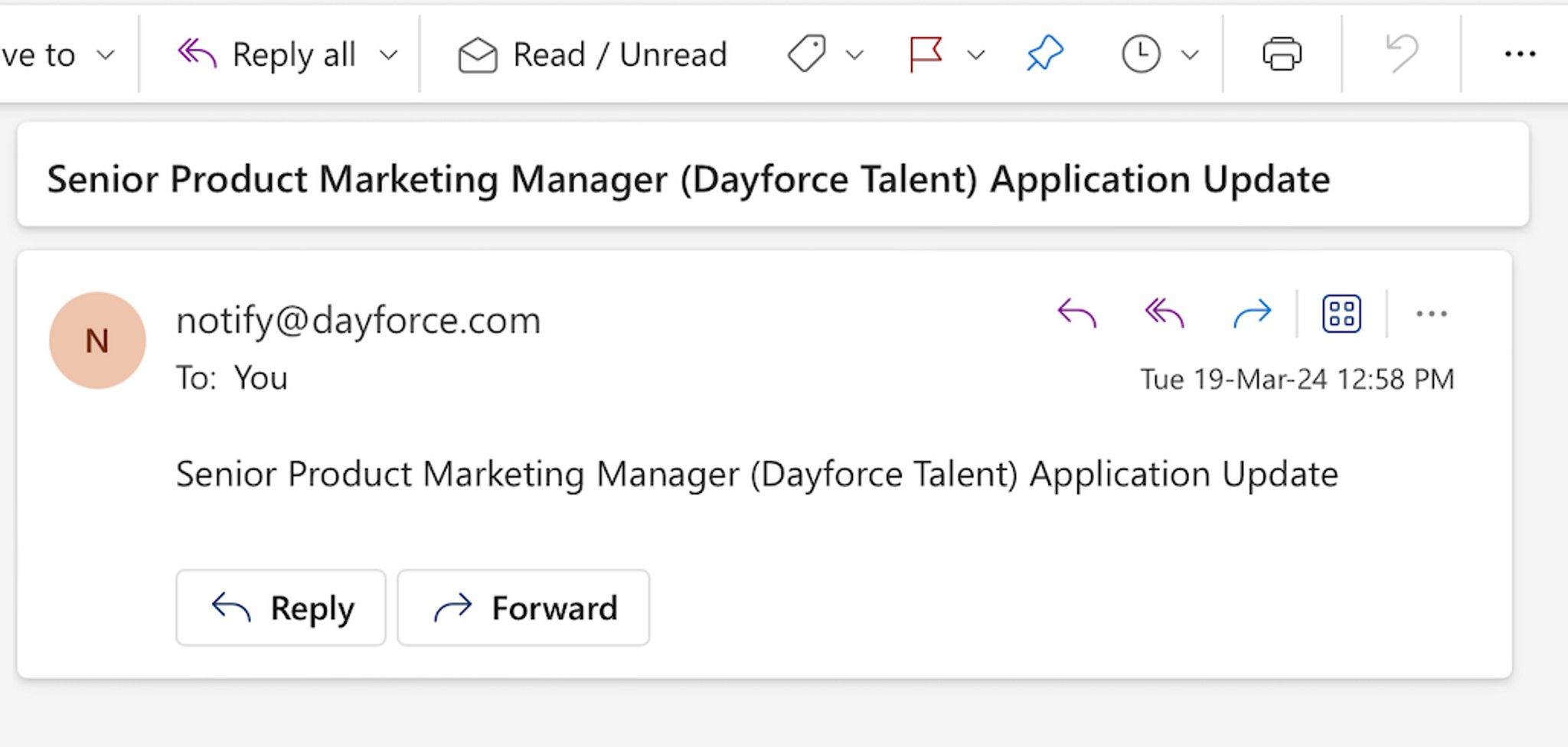This screenshot has height=747, width=1568.
Task: Open the Apps grid icon in message header
Action: click(1341, 314)
